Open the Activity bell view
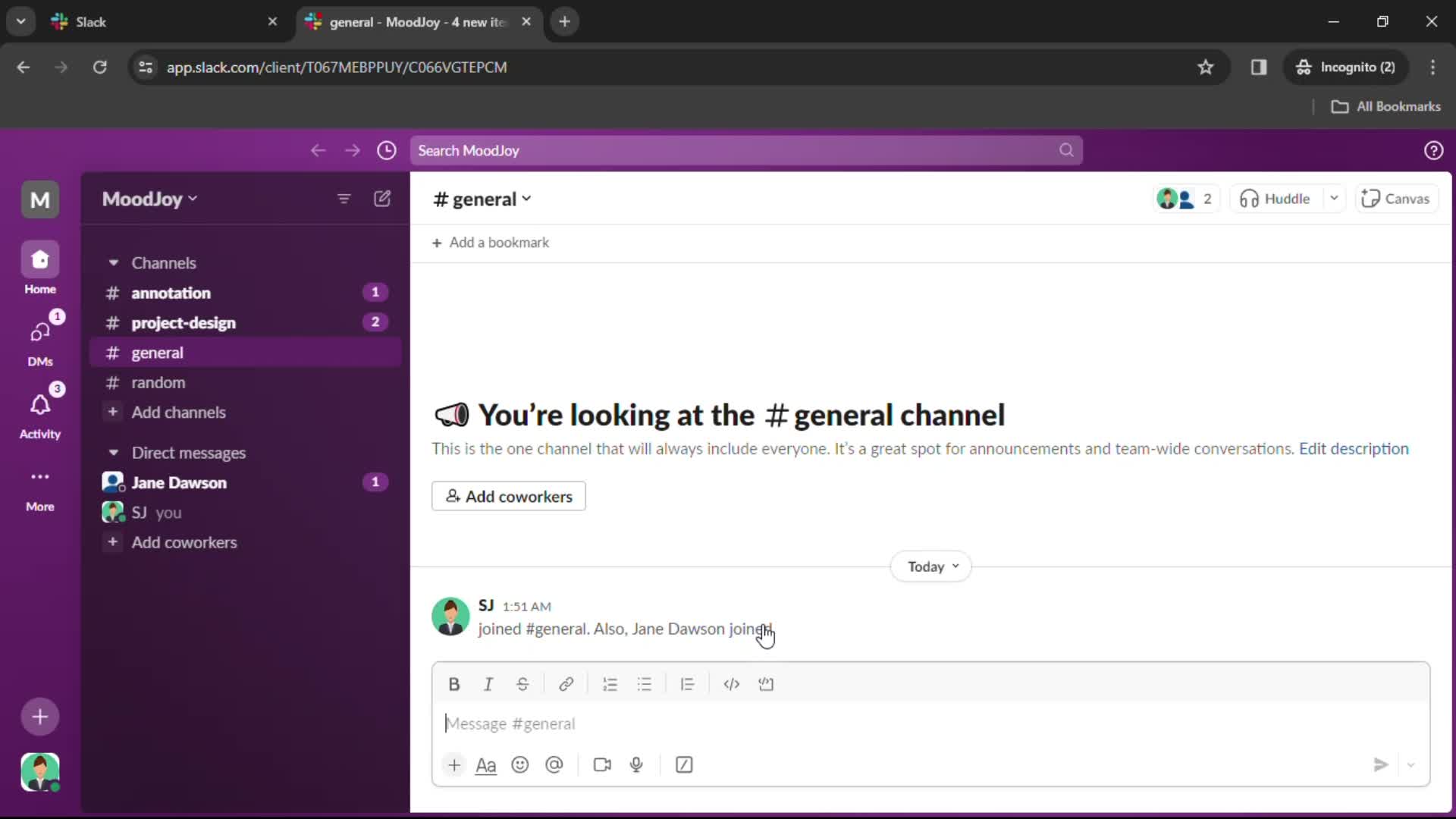Screen dimensions: 1456x819 (39, 413)
